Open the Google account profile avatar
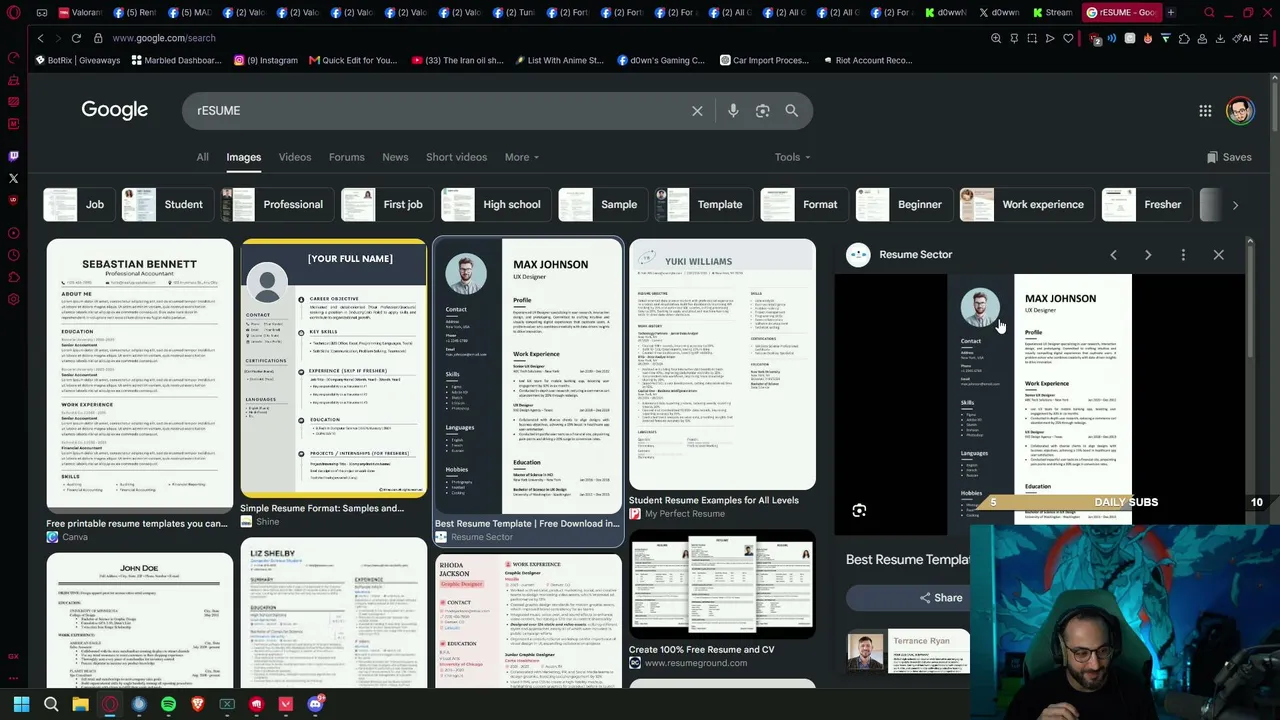 [x=1240, y=111]
